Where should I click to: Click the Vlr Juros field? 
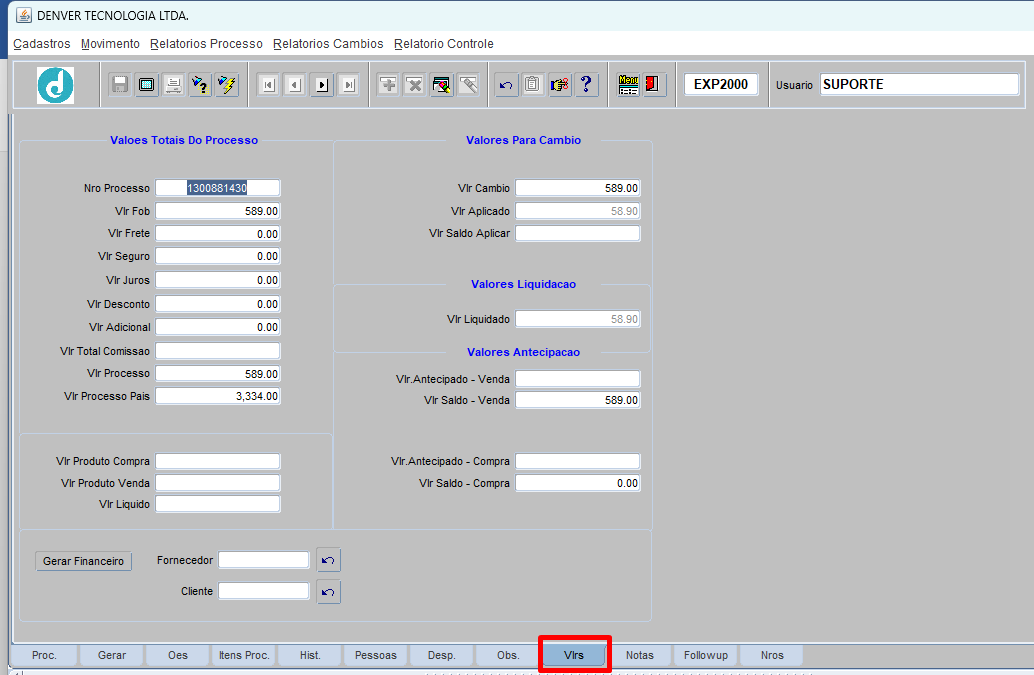(218, 280)
